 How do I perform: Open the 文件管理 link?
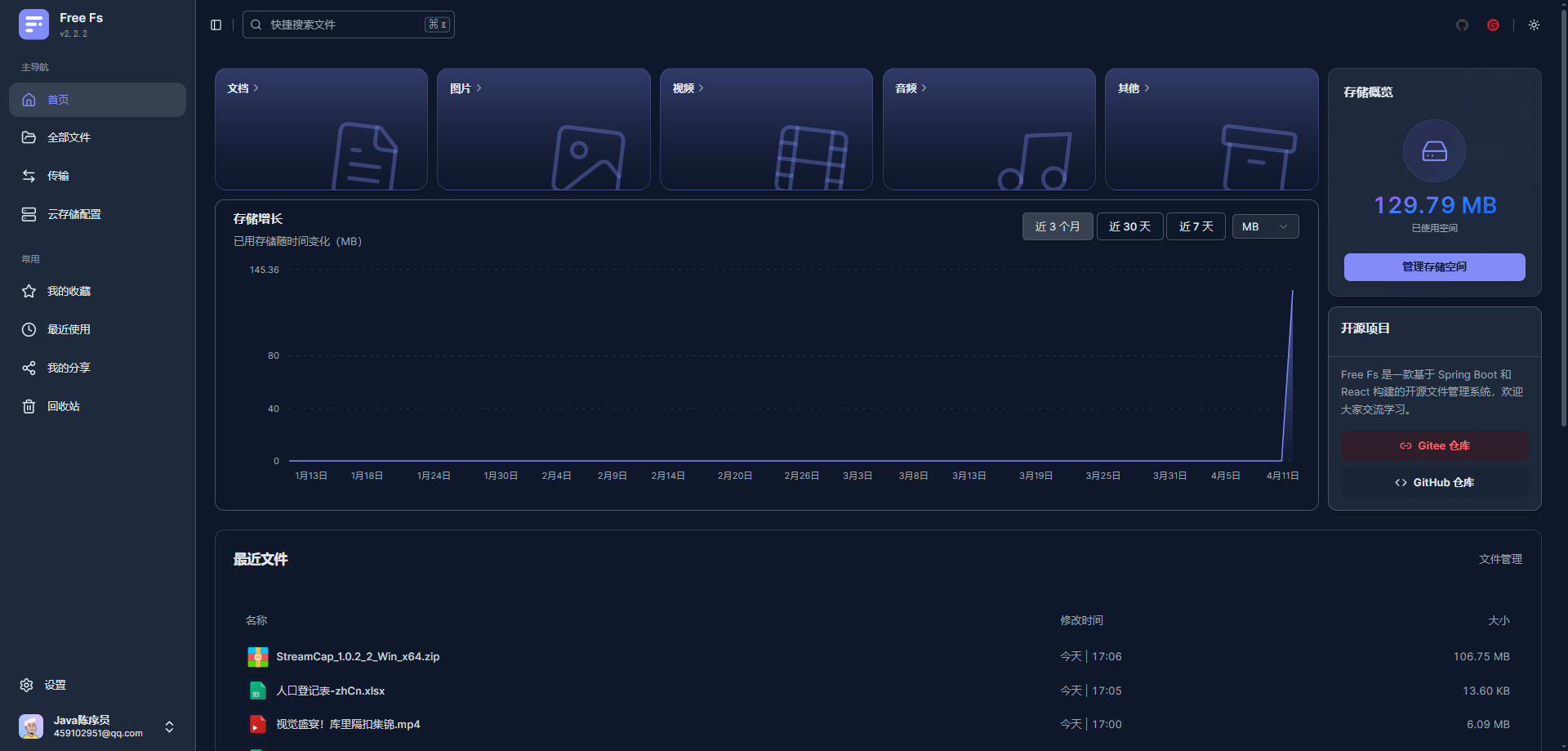coord(1500,559)
